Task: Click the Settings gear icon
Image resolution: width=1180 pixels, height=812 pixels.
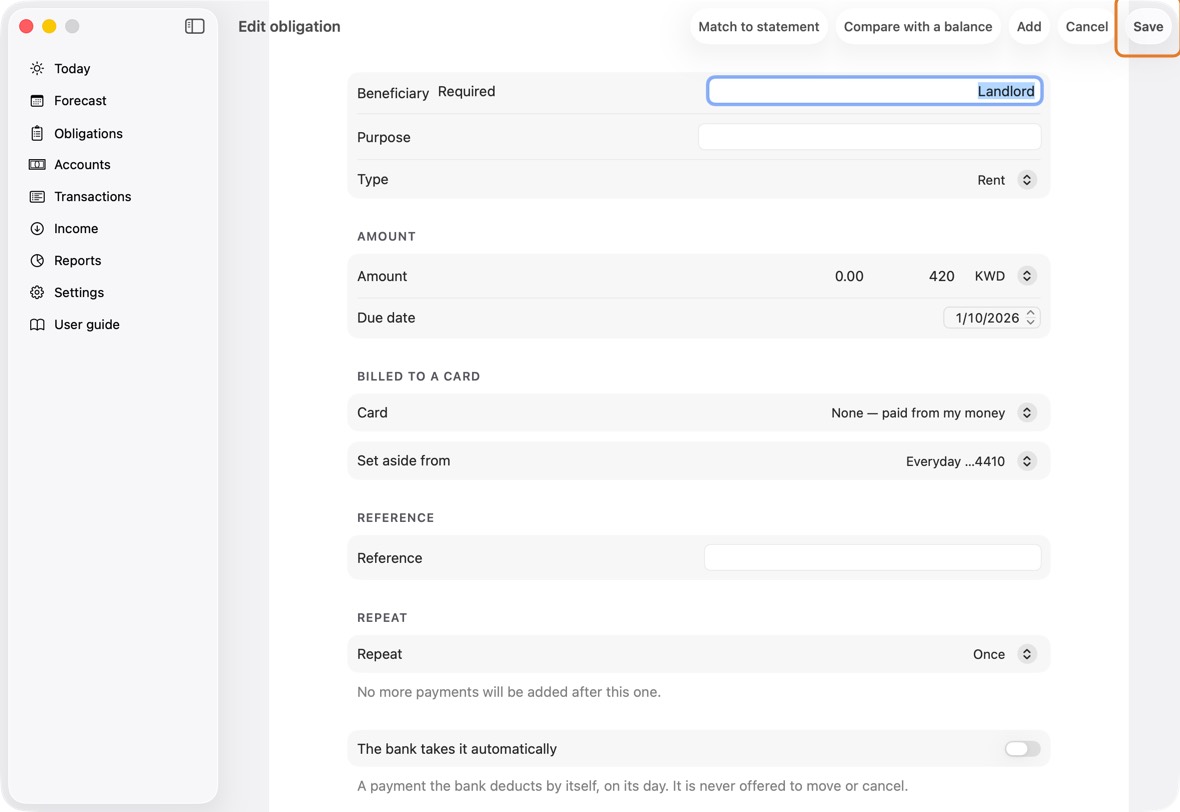Action: coord(37,293)
